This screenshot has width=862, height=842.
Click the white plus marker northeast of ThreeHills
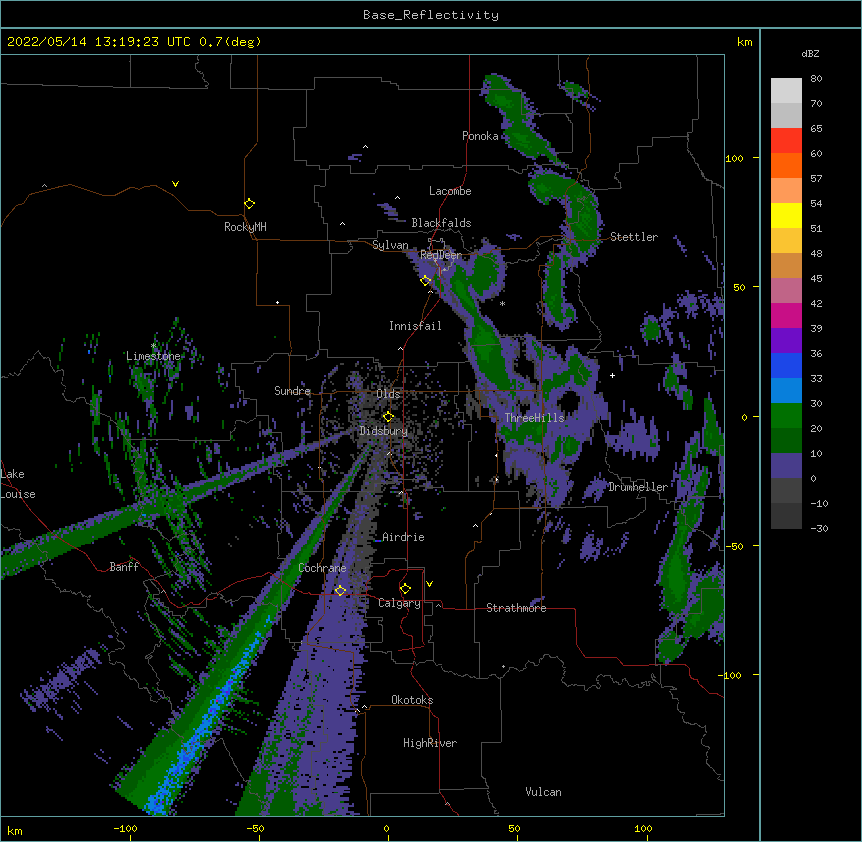pyautogui.click(x=612, y=375)
